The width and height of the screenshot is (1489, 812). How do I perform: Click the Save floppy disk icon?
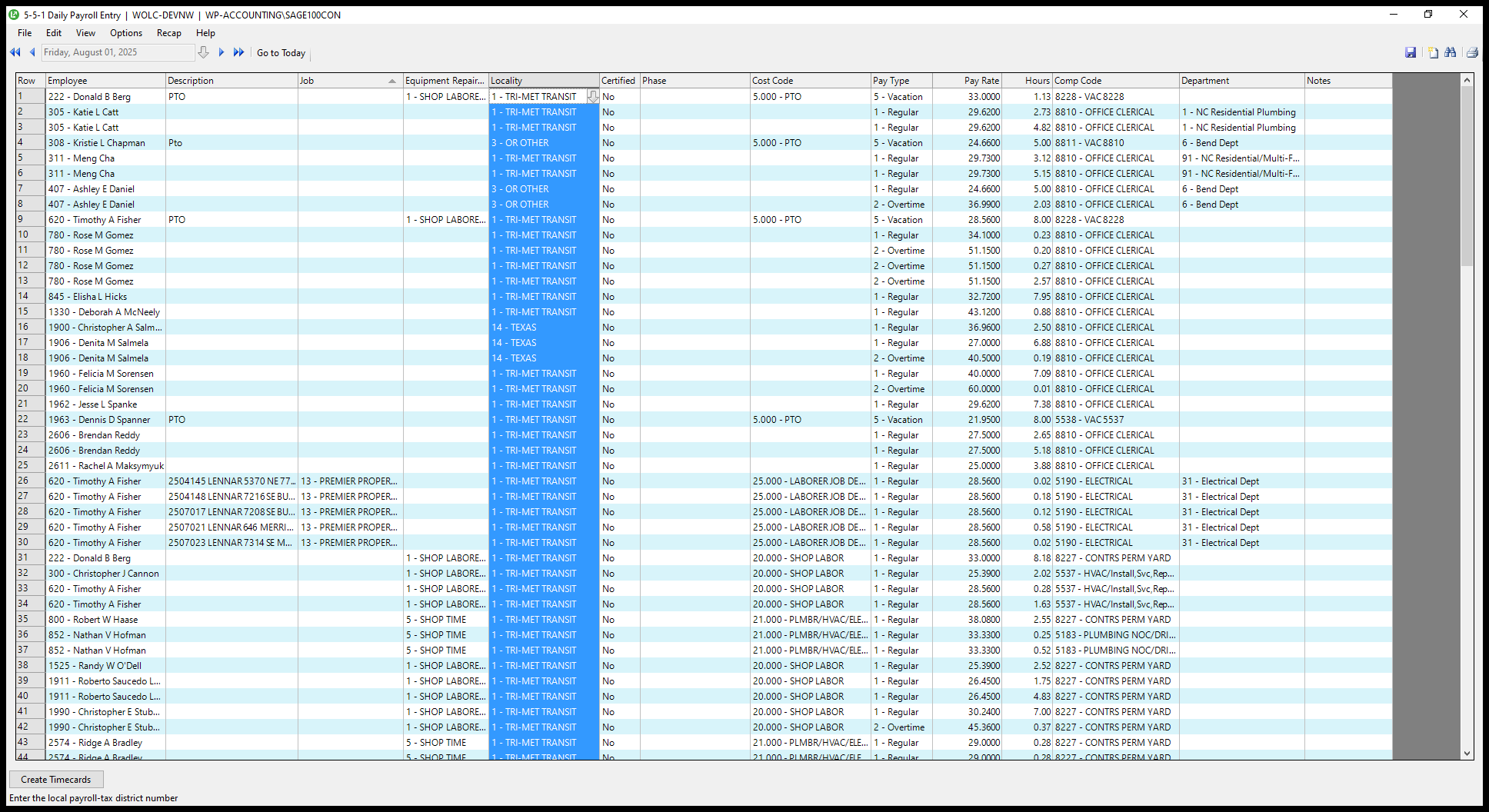tap(1411, 52)
